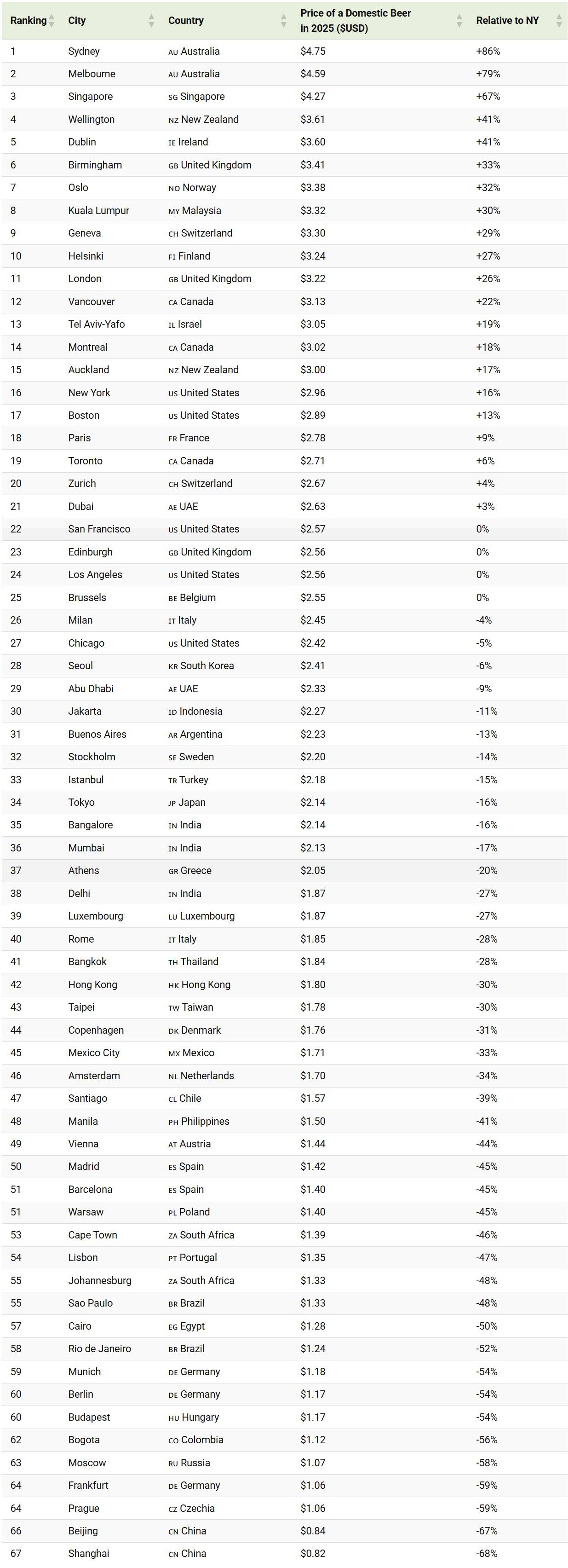This screenshot has height=1568, width=568.
Task: Click sort arrows beside Relative to NY
Action: point(559,21)
